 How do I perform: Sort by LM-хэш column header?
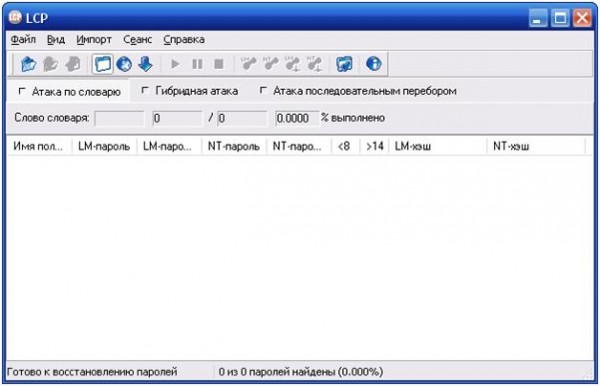pyautogui.click(x=437, y=146)
